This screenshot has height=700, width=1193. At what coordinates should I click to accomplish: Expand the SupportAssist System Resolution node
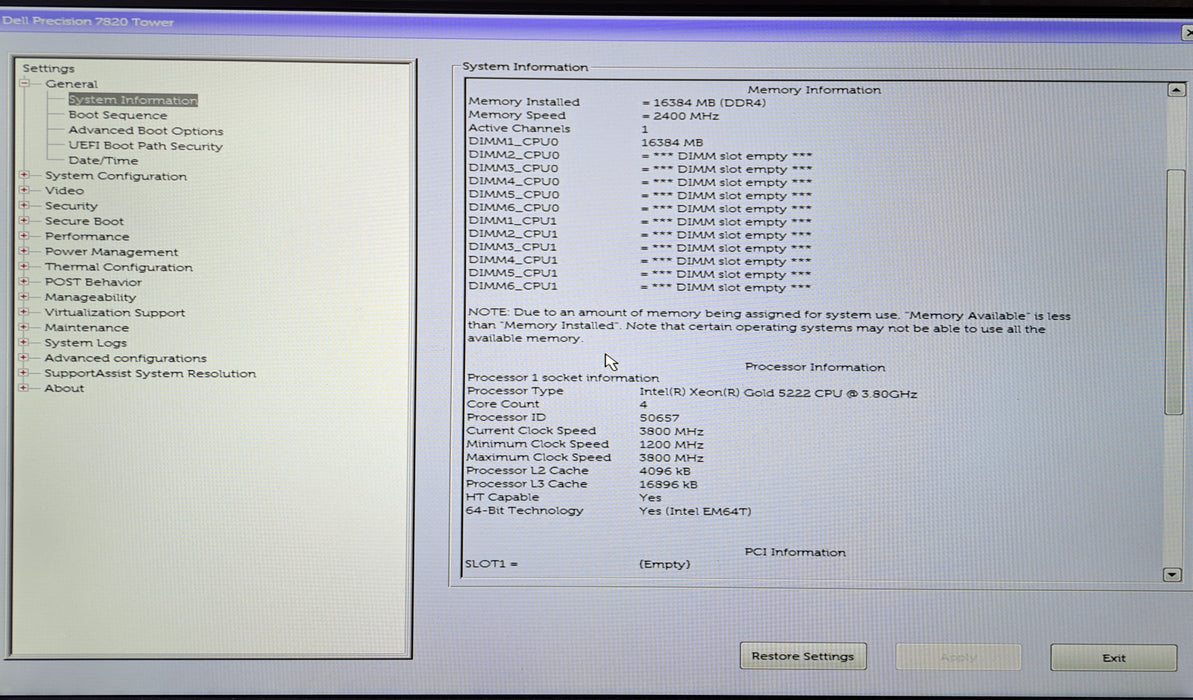click(x=24, y=373)
